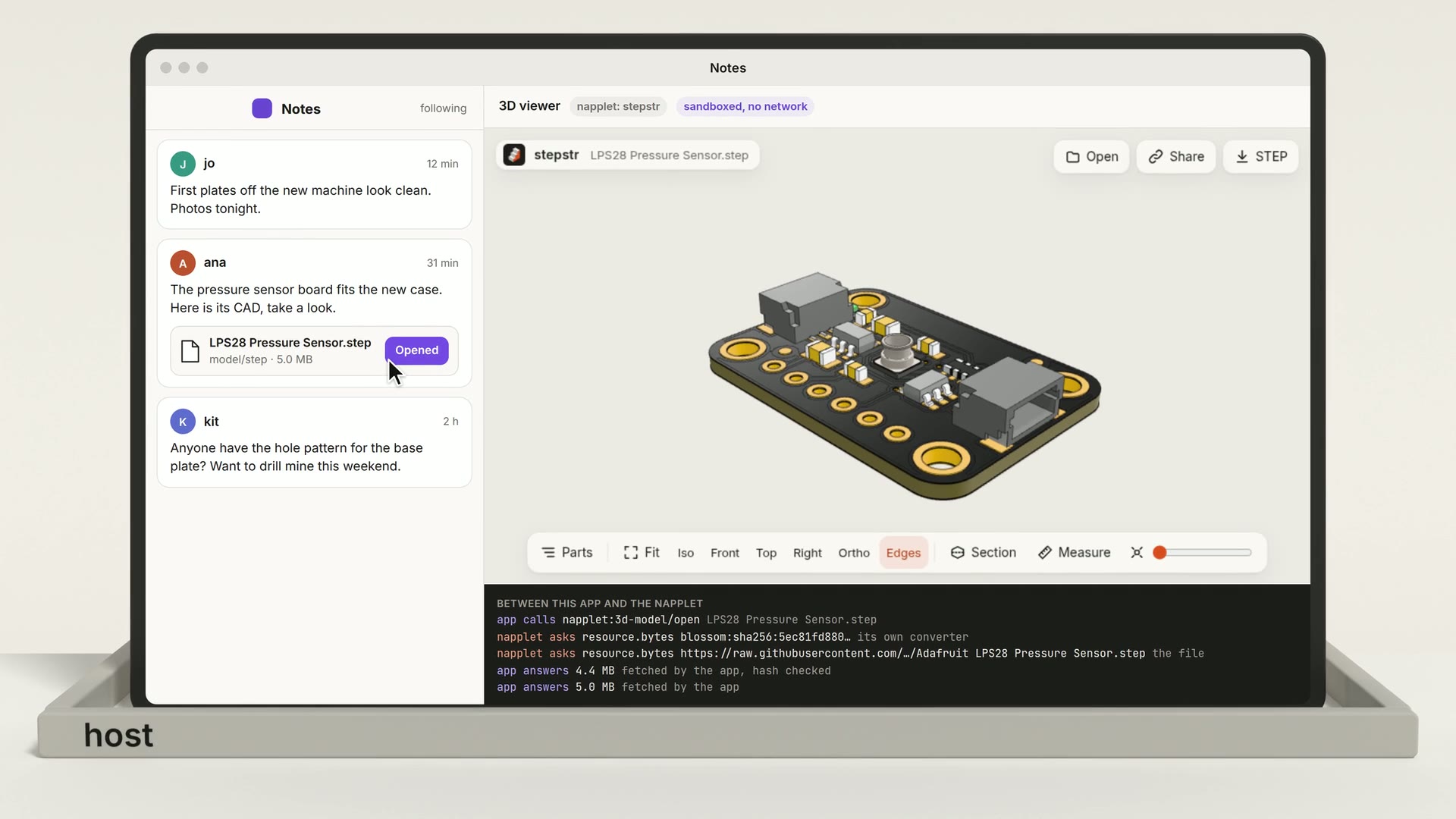The height and width of the screenshot is (819, 1456).
Task: Download model via the STEP button
Action: 1261,156
